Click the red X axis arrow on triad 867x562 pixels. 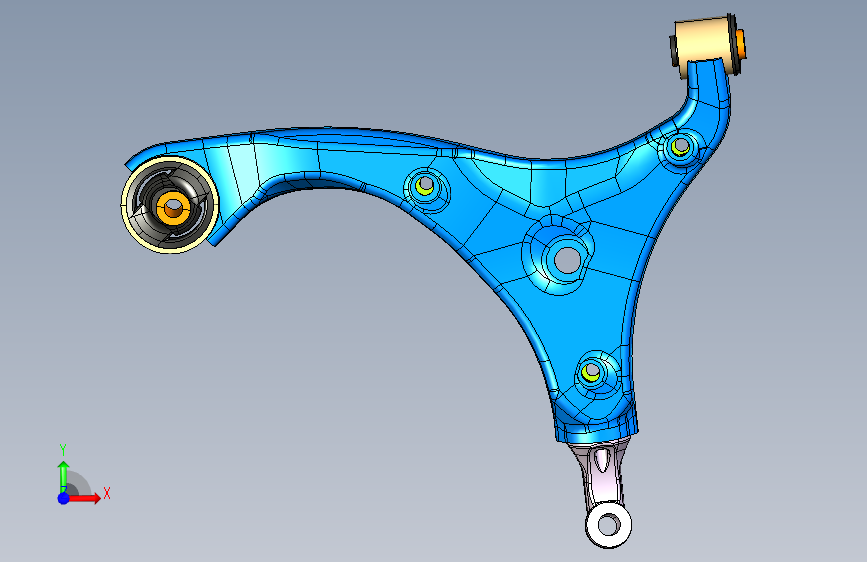click(x=83, y=498)
